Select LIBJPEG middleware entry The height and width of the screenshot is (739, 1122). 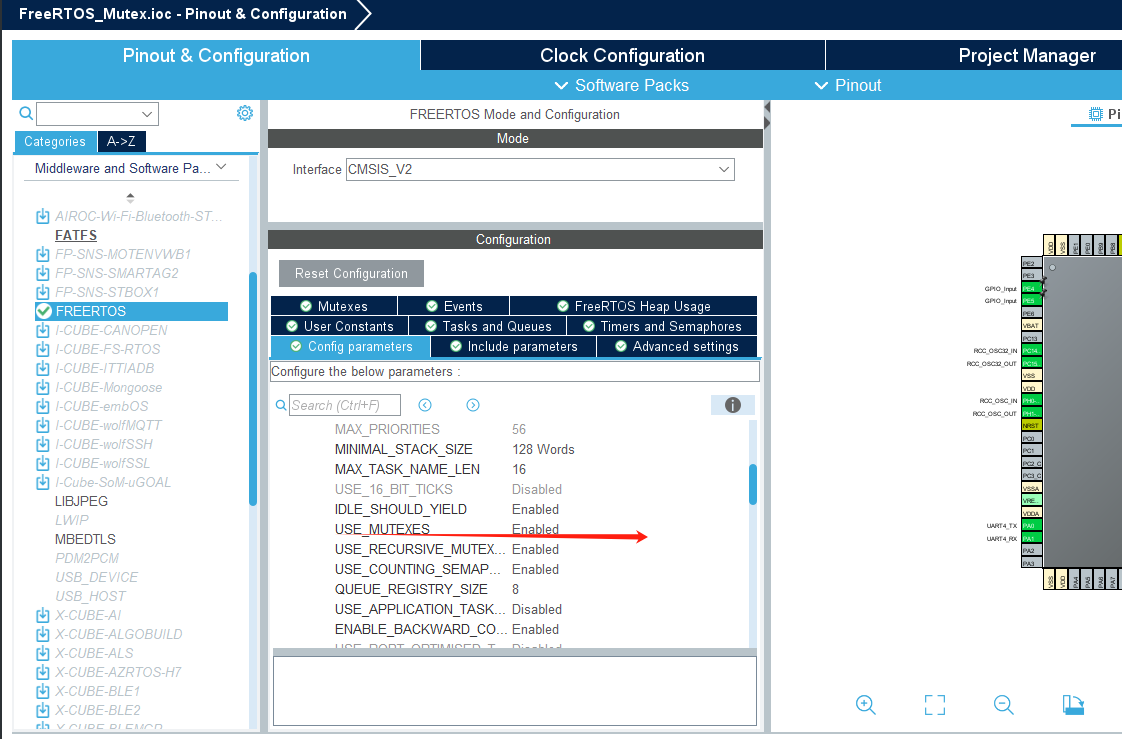coord(82,501)
